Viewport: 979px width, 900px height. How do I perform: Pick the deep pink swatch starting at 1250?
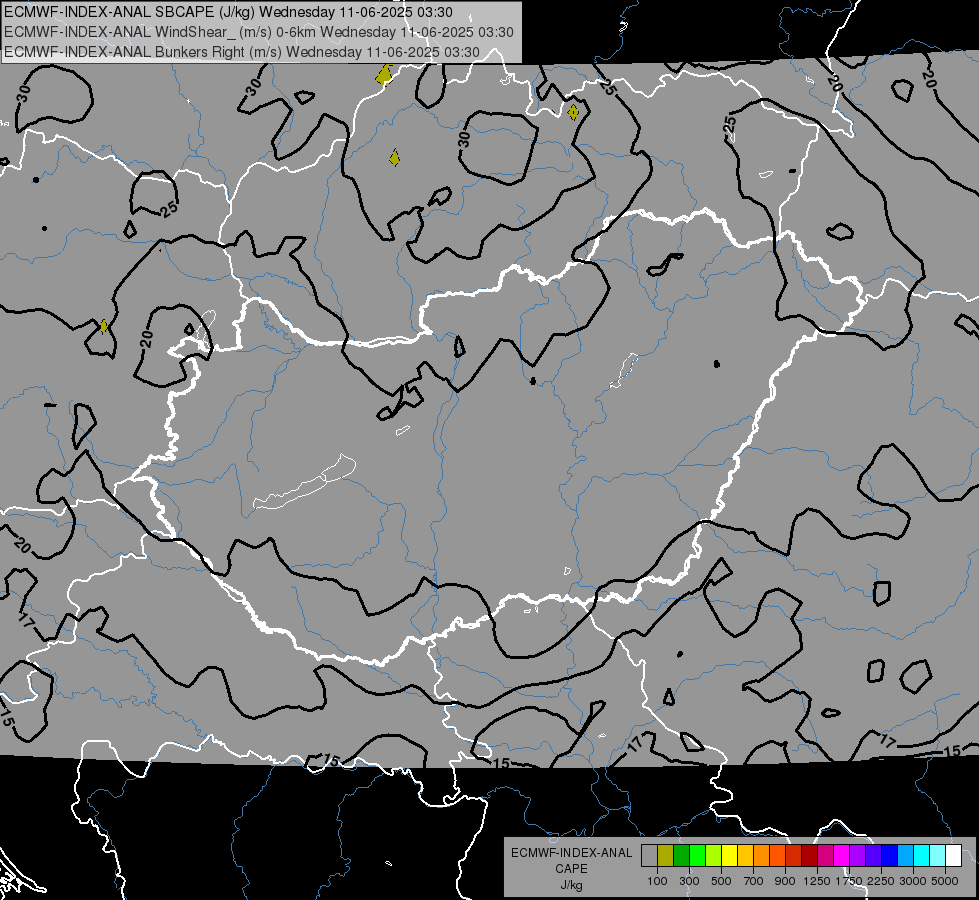coord(825,855)
